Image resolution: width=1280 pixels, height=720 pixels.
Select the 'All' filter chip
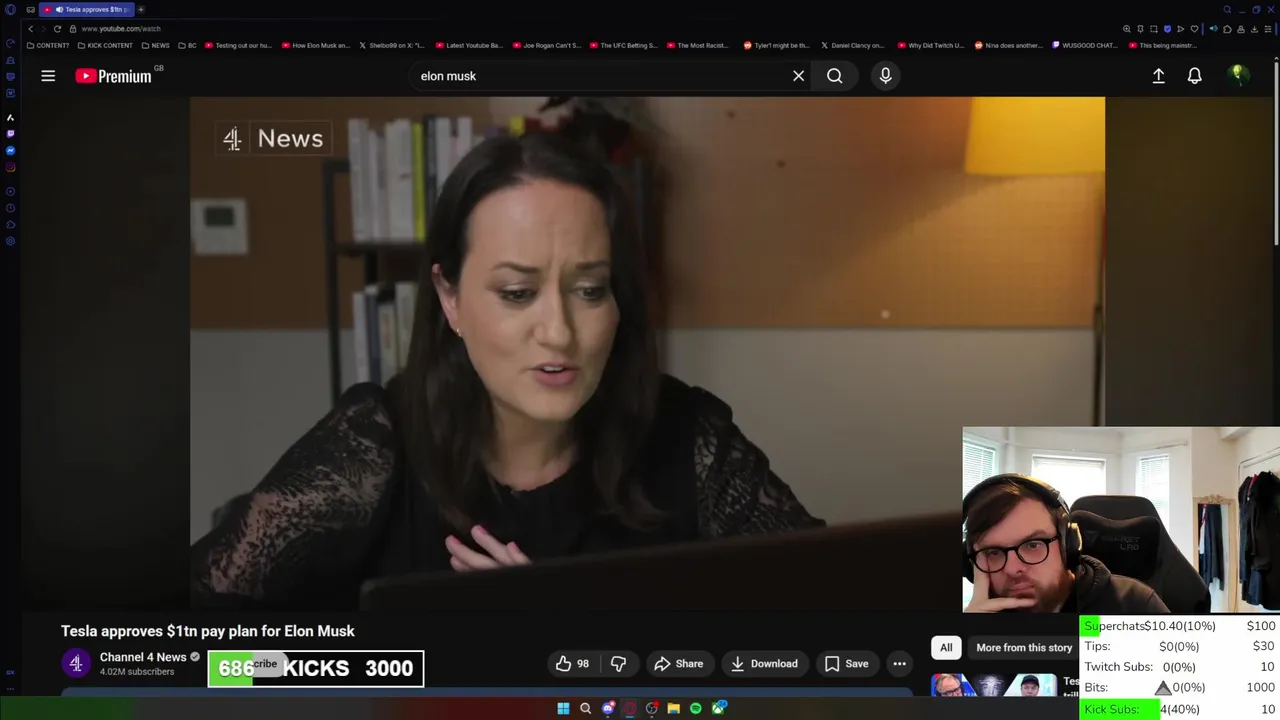point(946,648)
